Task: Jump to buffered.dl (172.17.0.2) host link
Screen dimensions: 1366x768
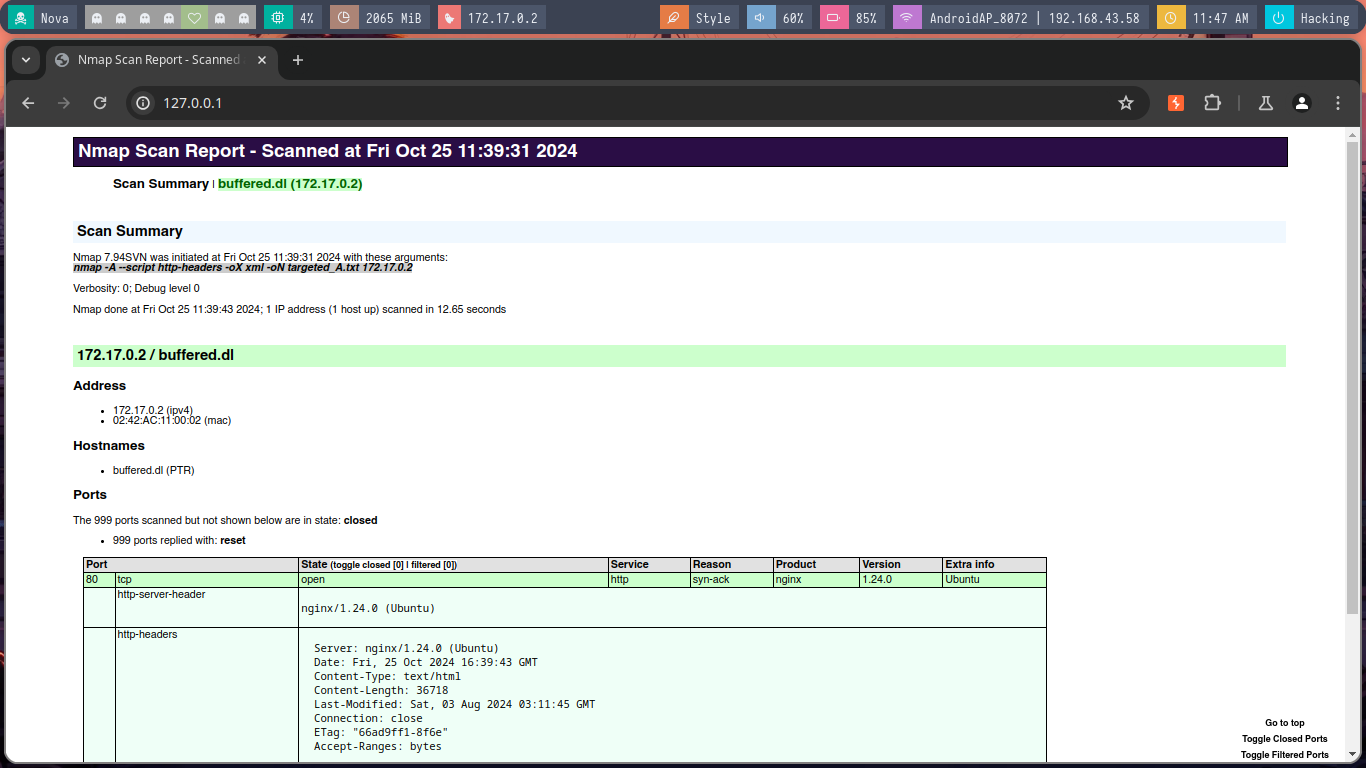Action: pos(290,184)
